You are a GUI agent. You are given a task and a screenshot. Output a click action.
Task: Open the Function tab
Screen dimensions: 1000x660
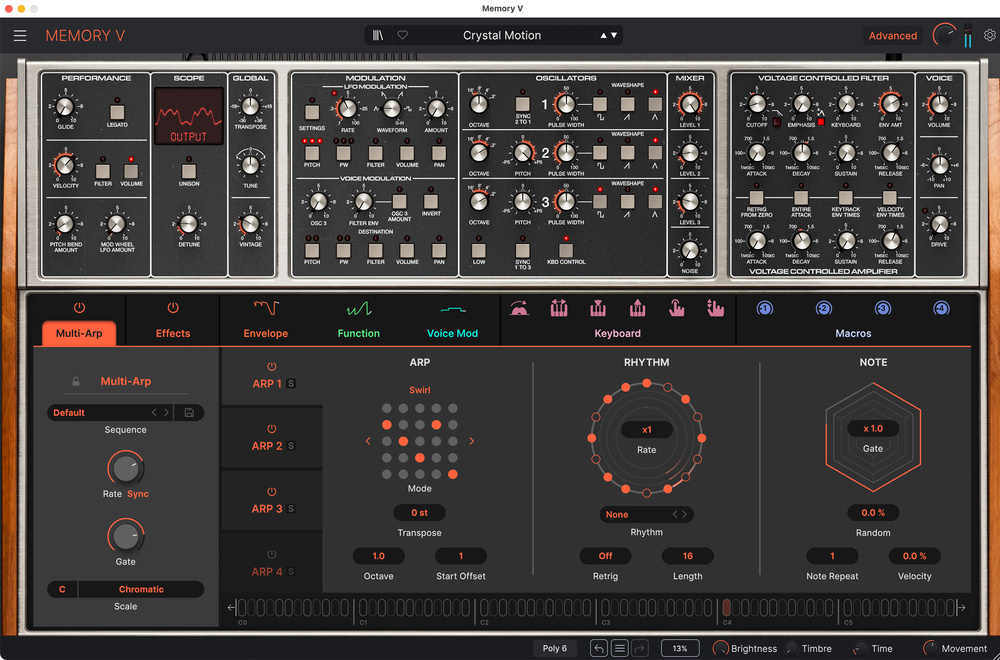358,334
